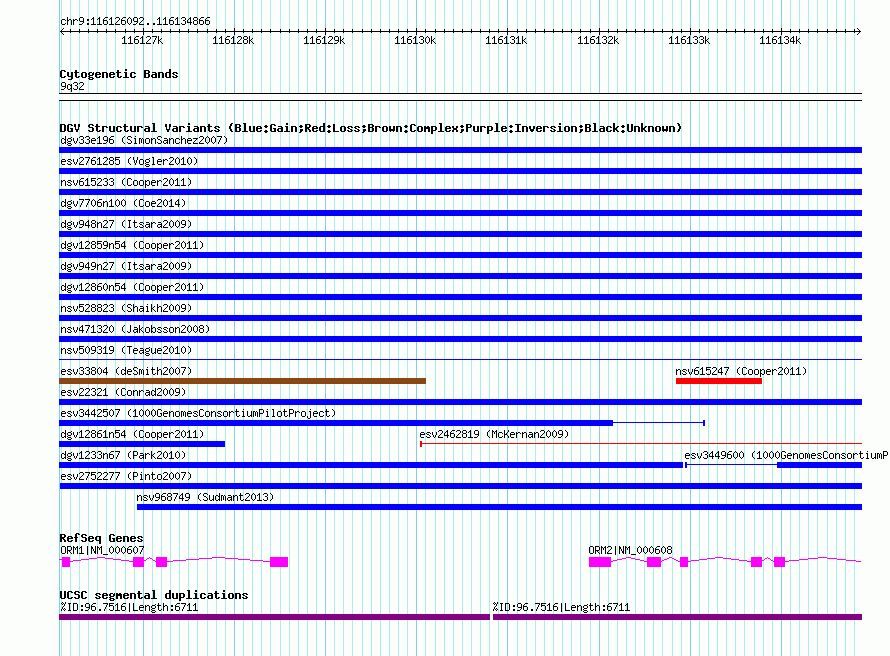Screen dimensions: 890x656
Task: Click the short blue dgv12861n54 gain bar
Action: [142, 444]
